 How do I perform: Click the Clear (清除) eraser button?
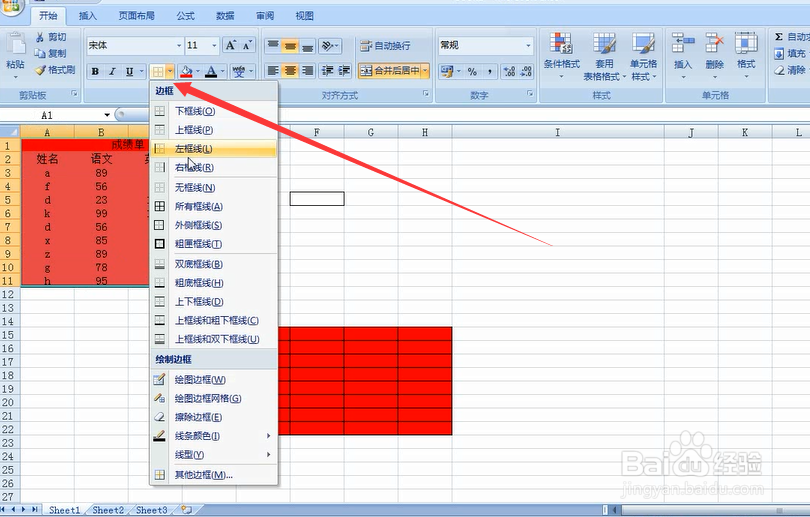790,70
